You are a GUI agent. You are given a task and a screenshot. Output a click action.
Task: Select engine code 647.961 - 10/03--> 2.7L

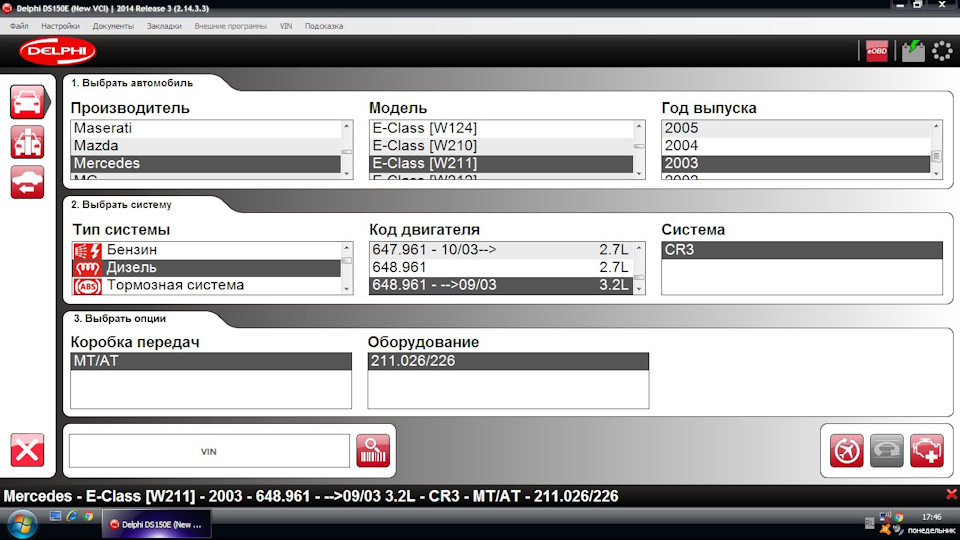501,250
